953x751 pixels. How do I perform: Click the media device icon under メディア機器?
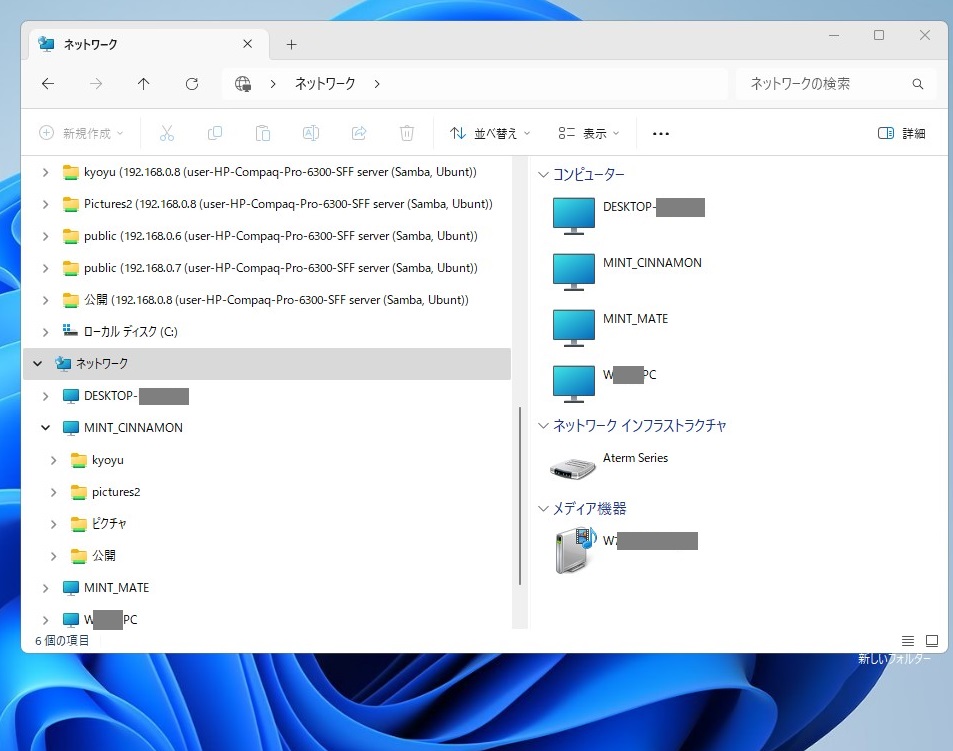574,549
